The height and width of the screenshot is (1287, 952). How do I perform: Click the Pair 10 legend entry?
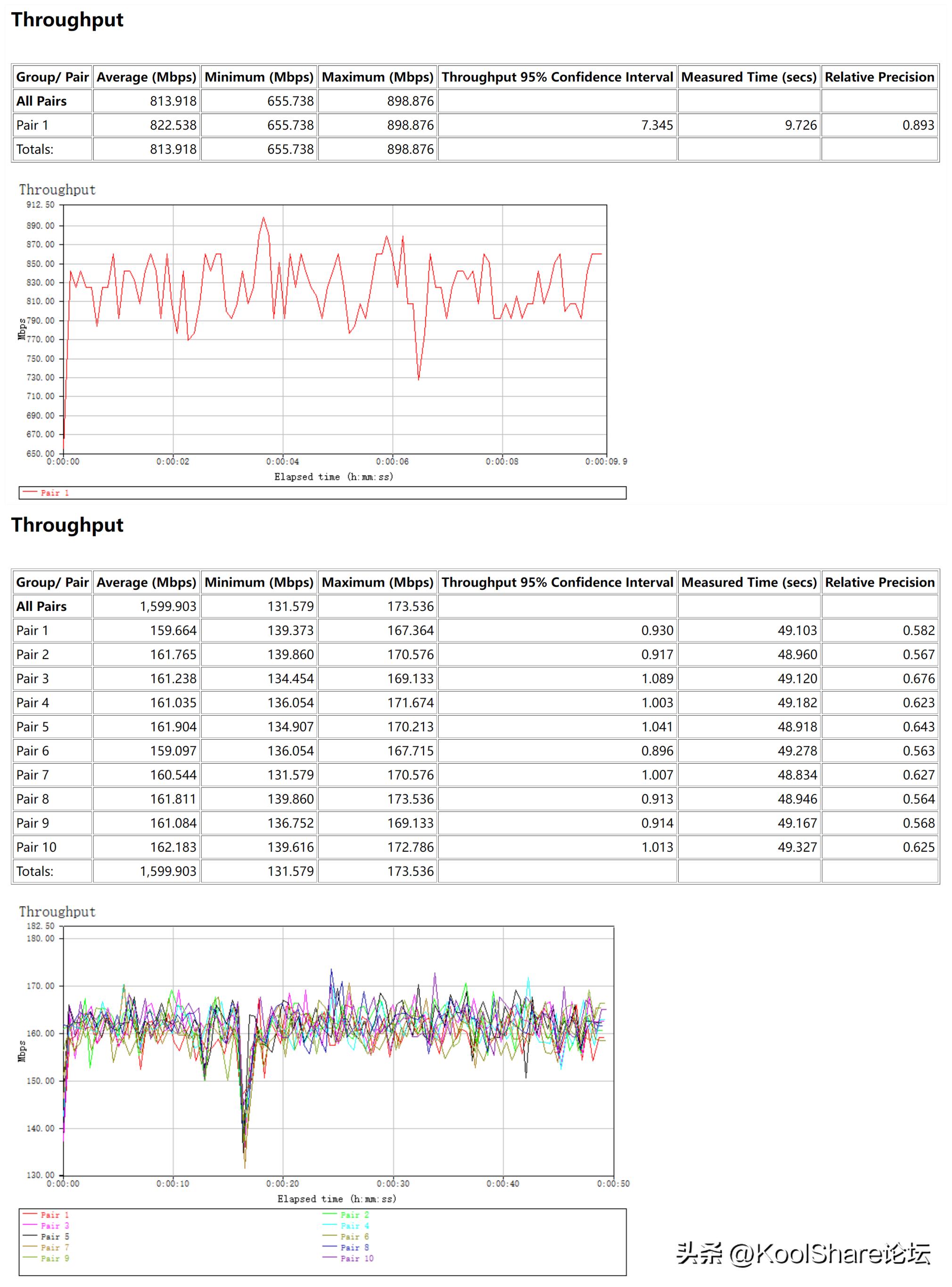coord(356,1258)
